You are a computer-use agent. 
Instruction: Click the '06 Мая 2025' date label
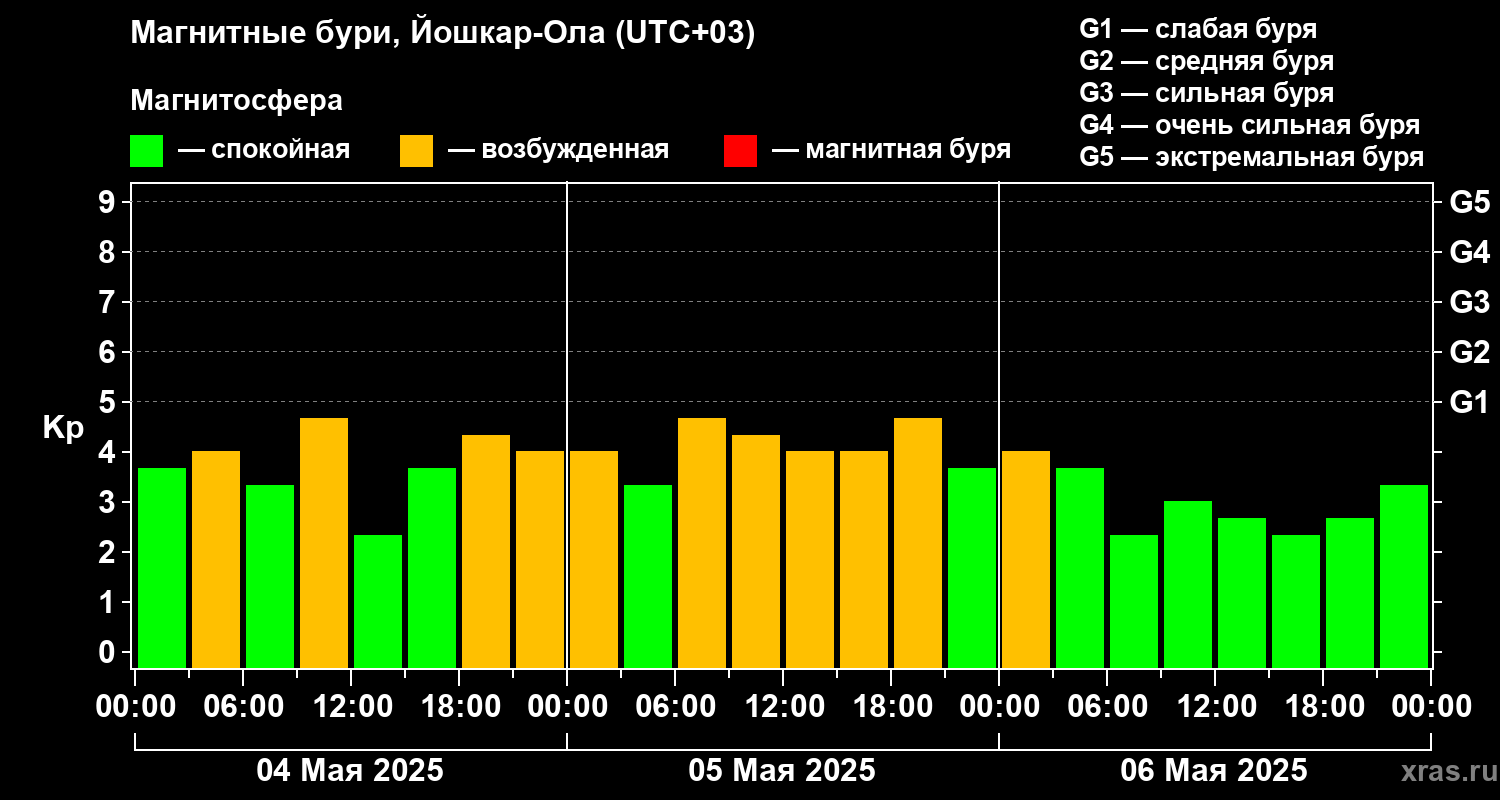click(x=1214, y=771)
